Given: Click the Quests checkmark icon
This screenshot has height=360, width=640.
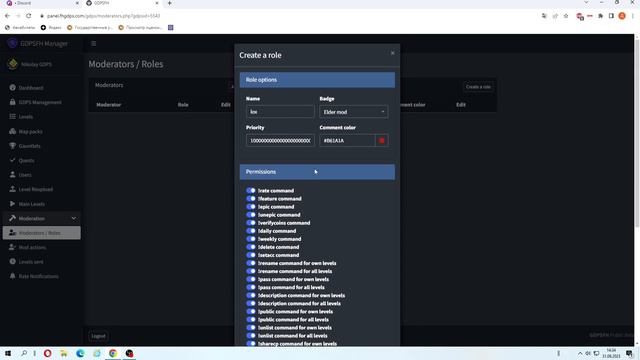Looking at the screenshot, I should (x=12, y=160).
